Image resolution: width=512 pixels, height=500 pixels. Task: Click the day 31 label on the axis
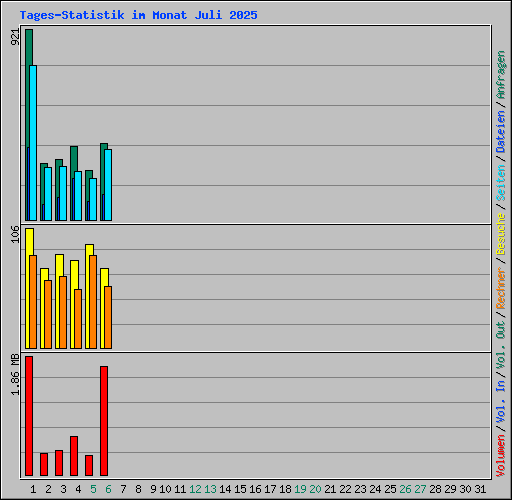480,489
